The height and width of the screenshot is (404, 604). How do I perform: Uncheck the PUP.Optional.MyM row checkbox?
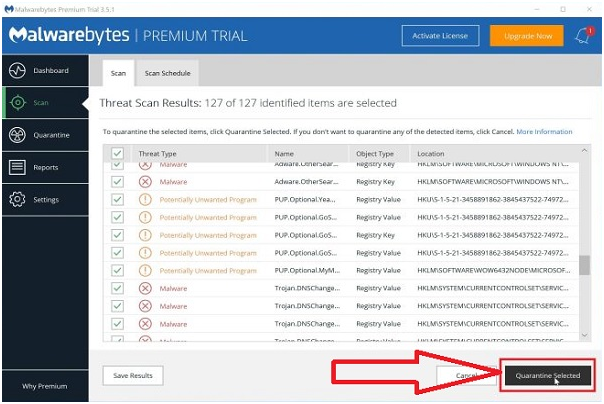117,270
